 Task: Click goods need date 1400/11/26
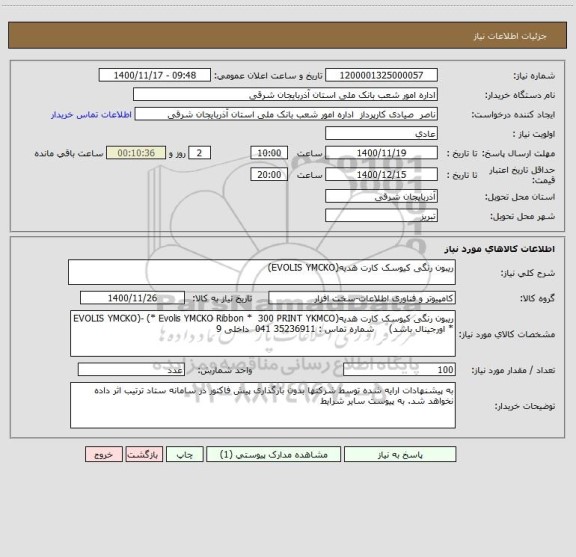click(132, 298)
